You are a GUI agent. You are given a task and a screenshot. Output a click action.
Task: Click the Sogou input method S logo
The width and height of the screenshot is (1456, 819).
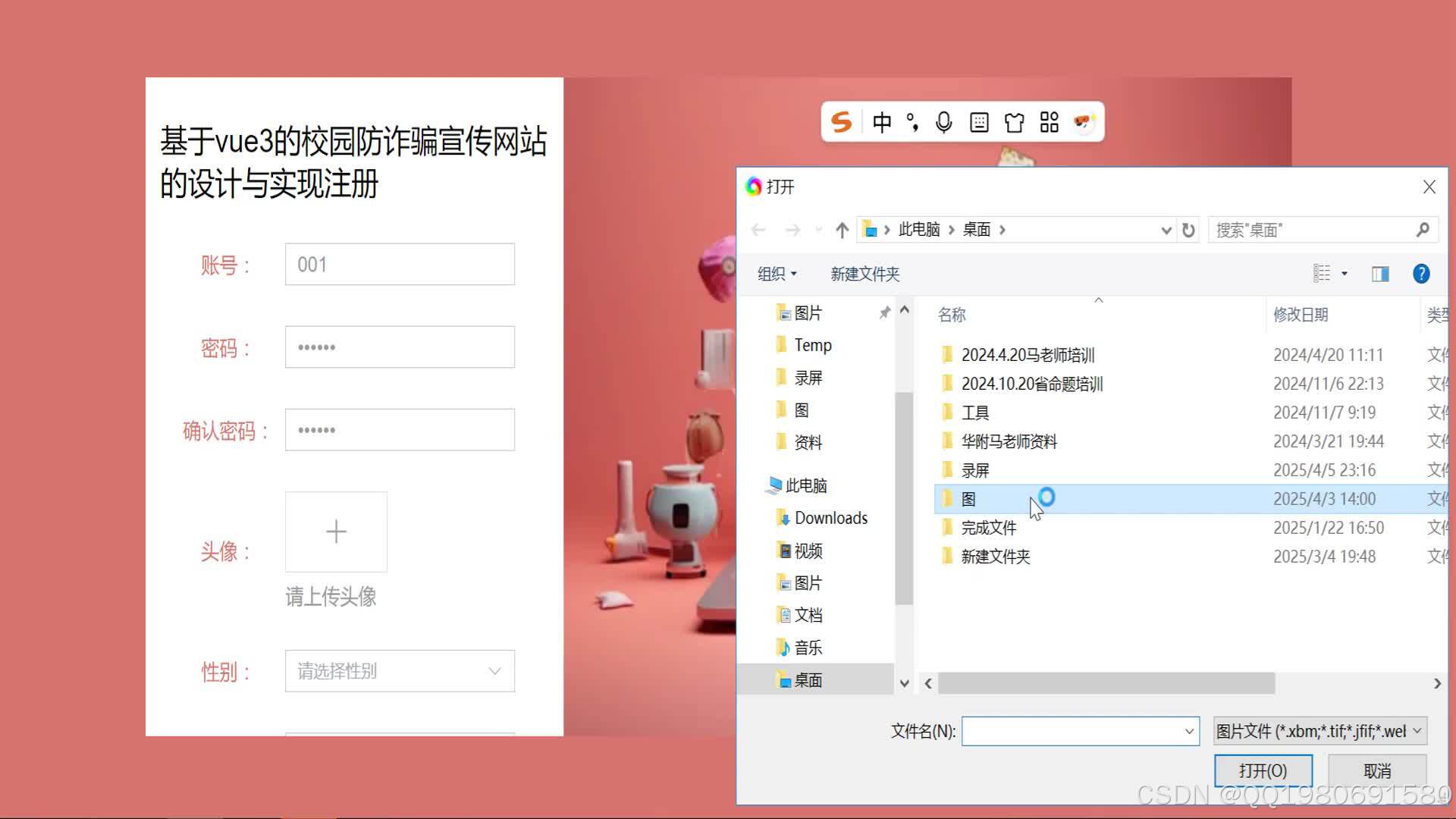point(841,122)
